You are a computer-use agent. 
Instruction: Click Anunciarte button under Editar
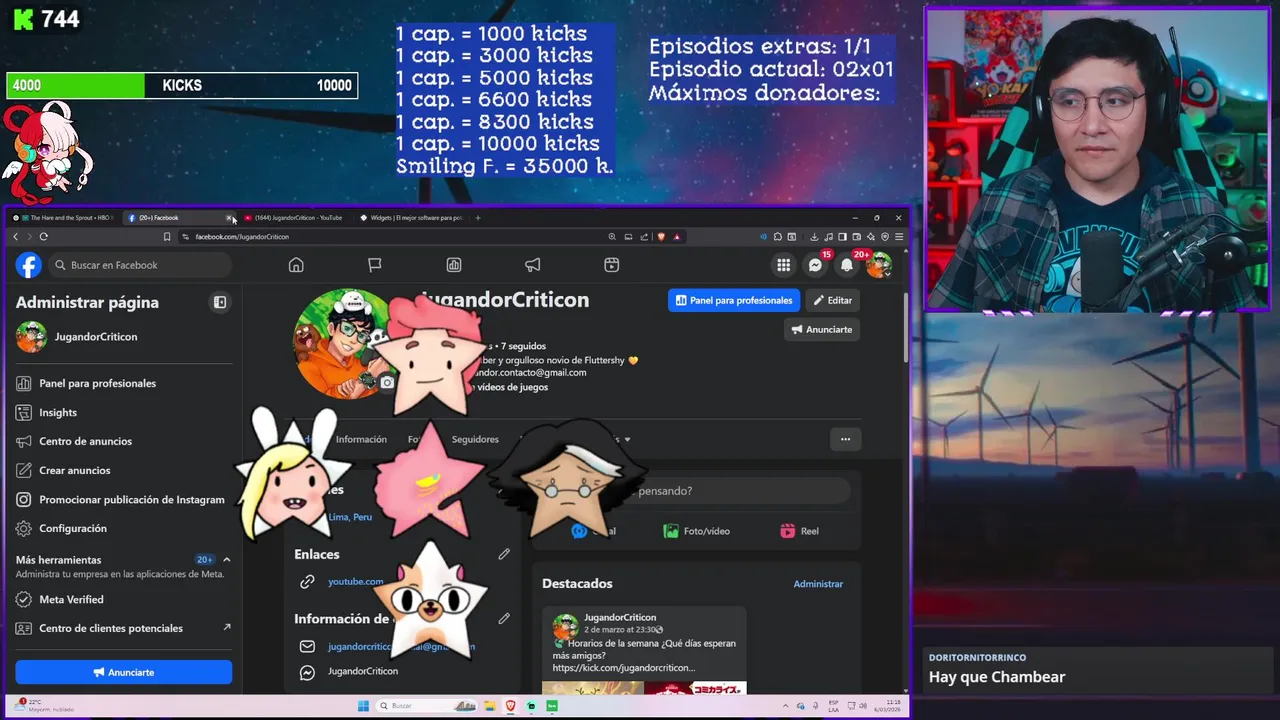[x=822, y=329]
